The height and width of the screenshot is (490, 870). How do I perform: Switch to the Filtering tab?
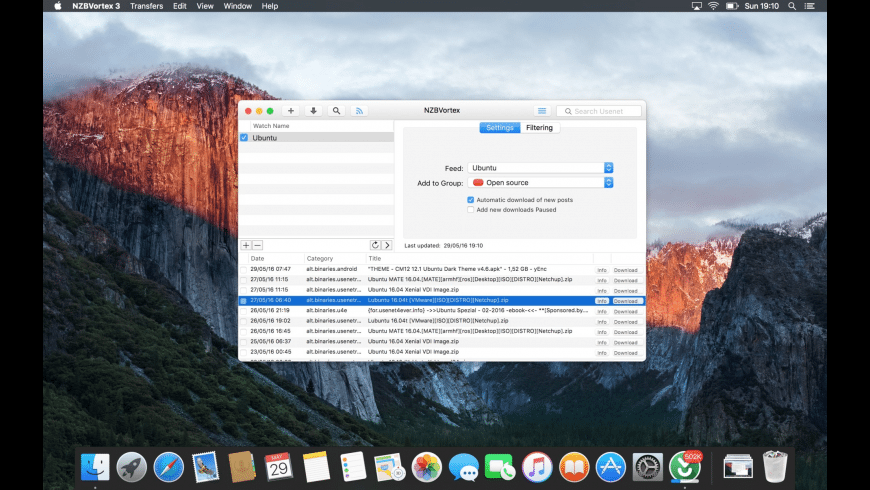(x=539, y=128)
